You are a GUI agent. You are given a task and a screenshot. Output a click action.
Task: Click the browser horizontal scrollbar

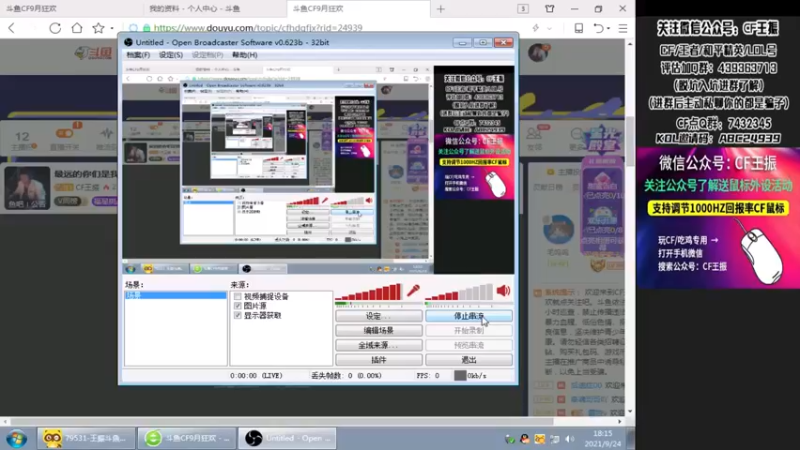(282, 422)
